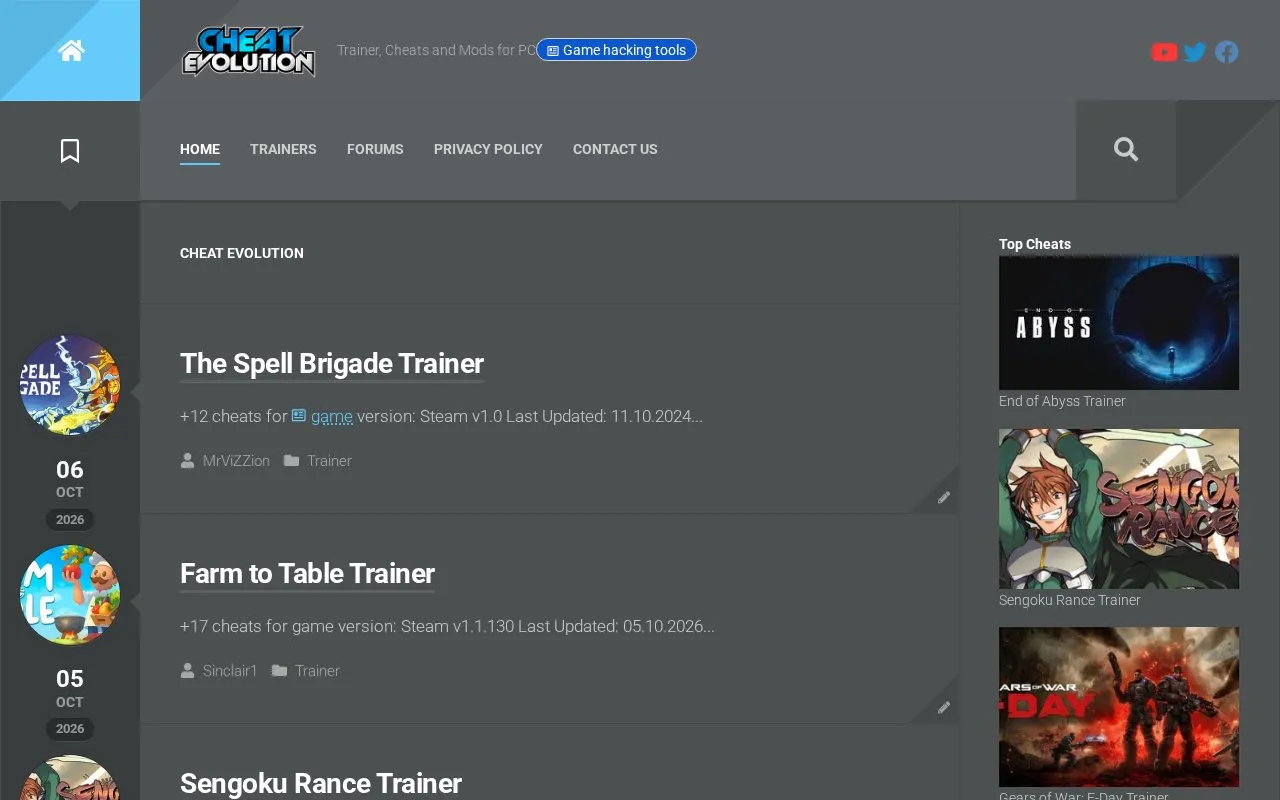Click the '06 OCT' date of the Spell Brigade post
This screenshot has width=1280, height=800.
coord(70,479)
